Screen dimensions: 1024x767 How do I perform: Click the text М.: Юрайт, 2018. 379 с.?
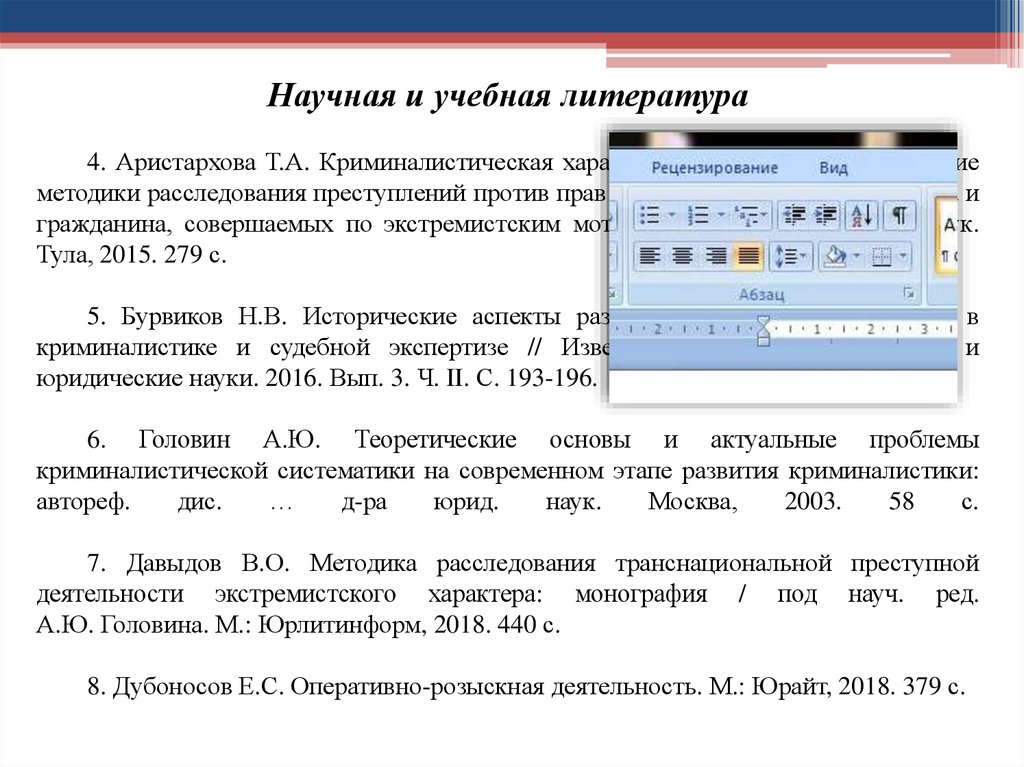(837, 687)
